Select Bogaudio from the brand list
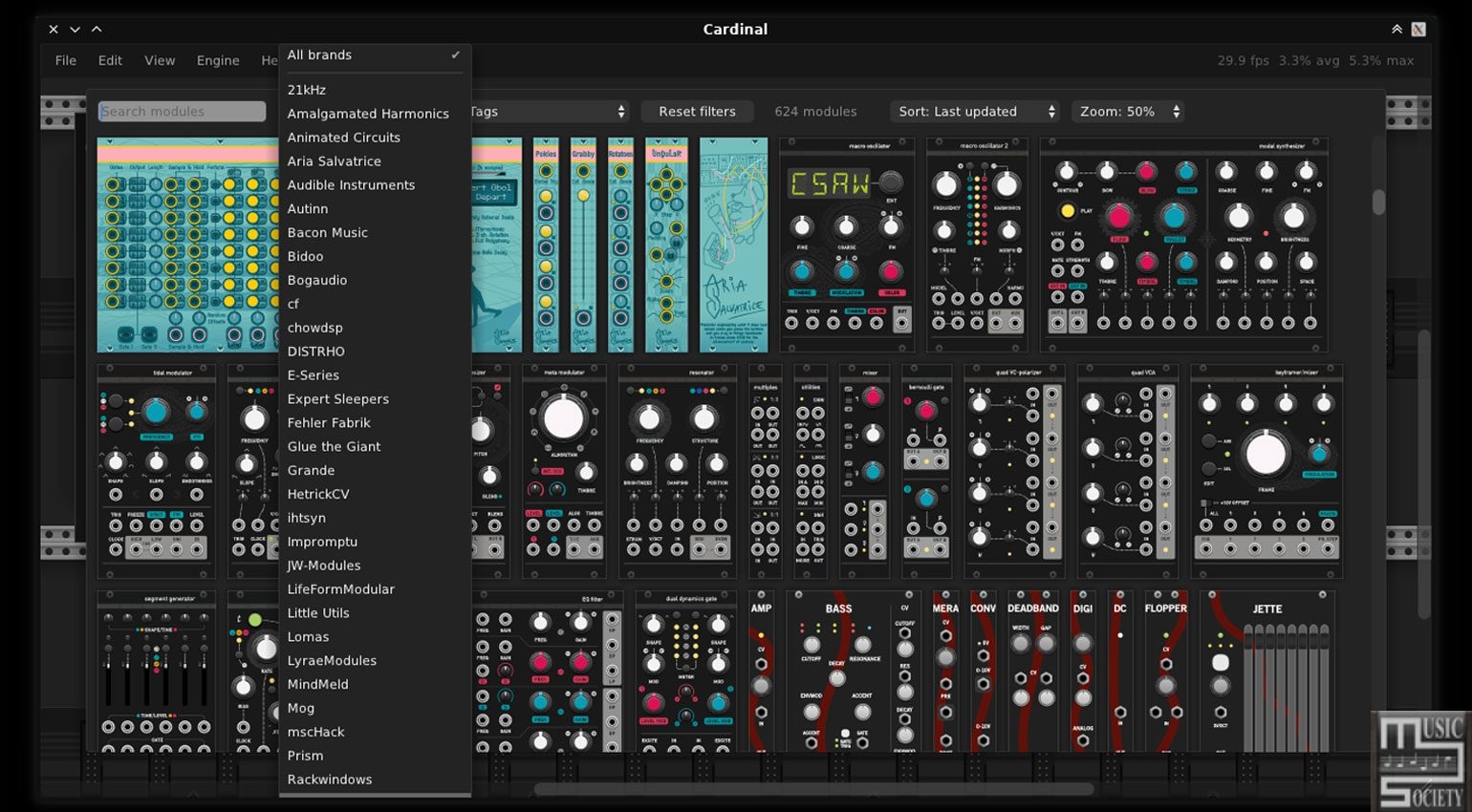Image resolution: width=1472 pixels, height=812 pixels. [x=375, y=281]
